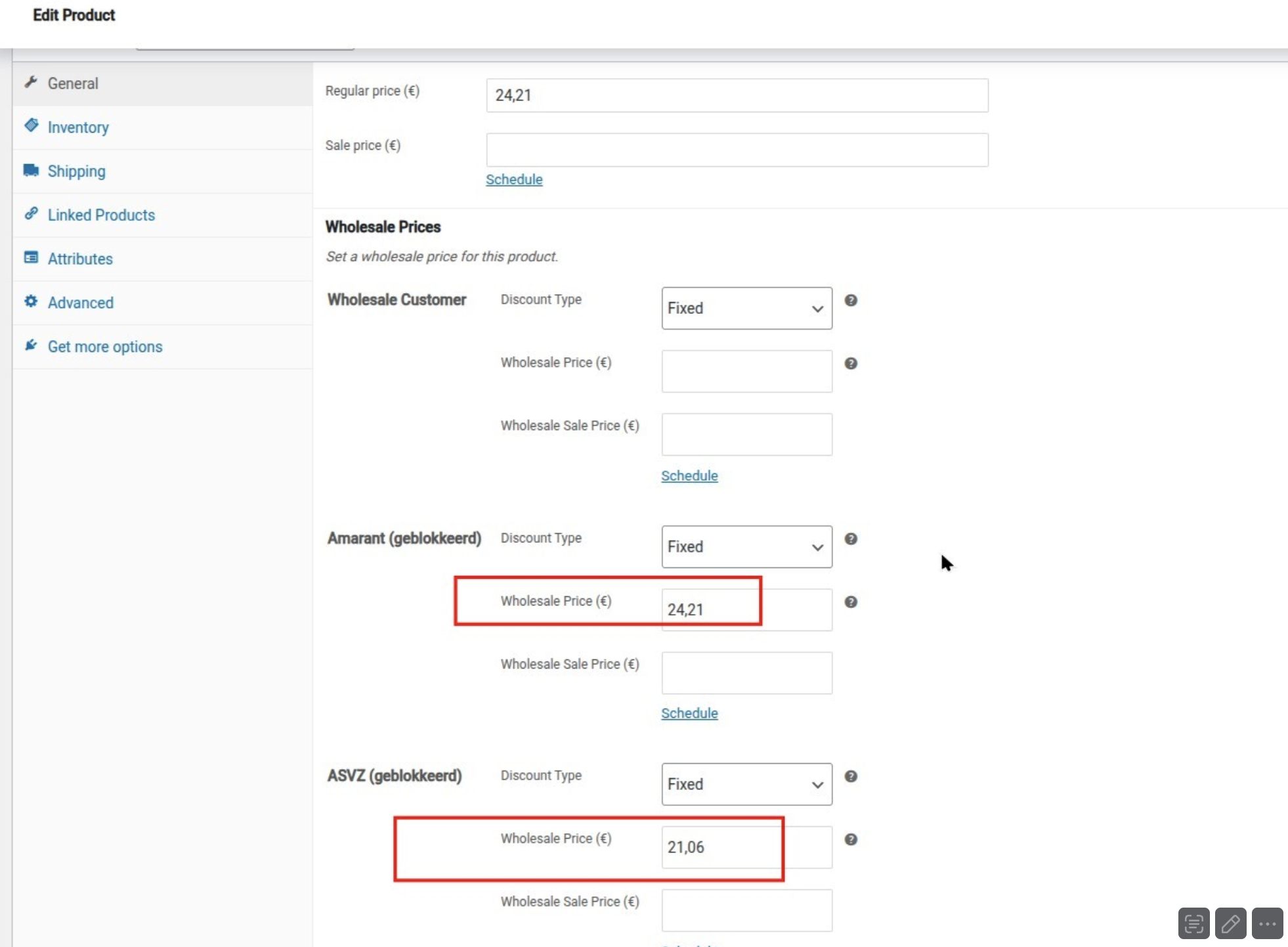The height and width of the screenshot is (947, 1288).
Task: Click the three-dots more options icon
Action: (1267, 924)
